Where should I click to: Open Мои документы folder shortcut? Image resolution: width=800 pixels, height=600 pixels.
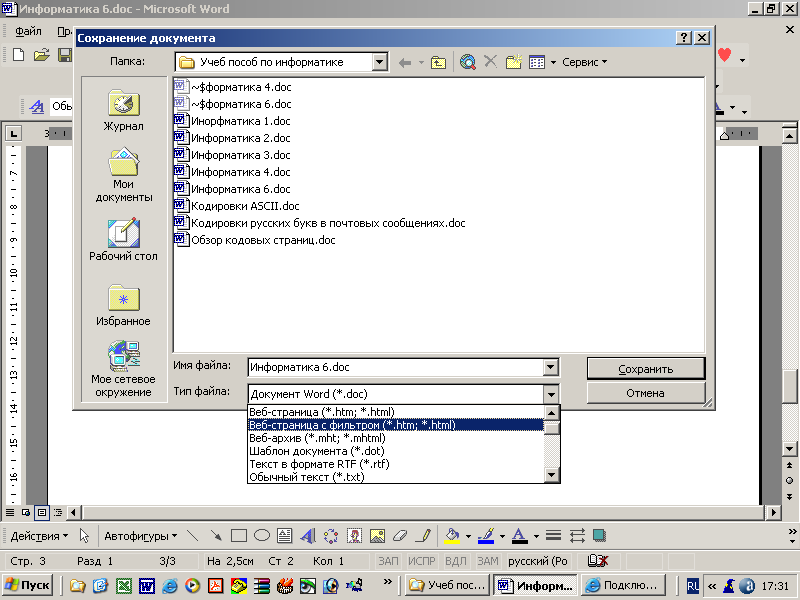click(x=123, y=176)
